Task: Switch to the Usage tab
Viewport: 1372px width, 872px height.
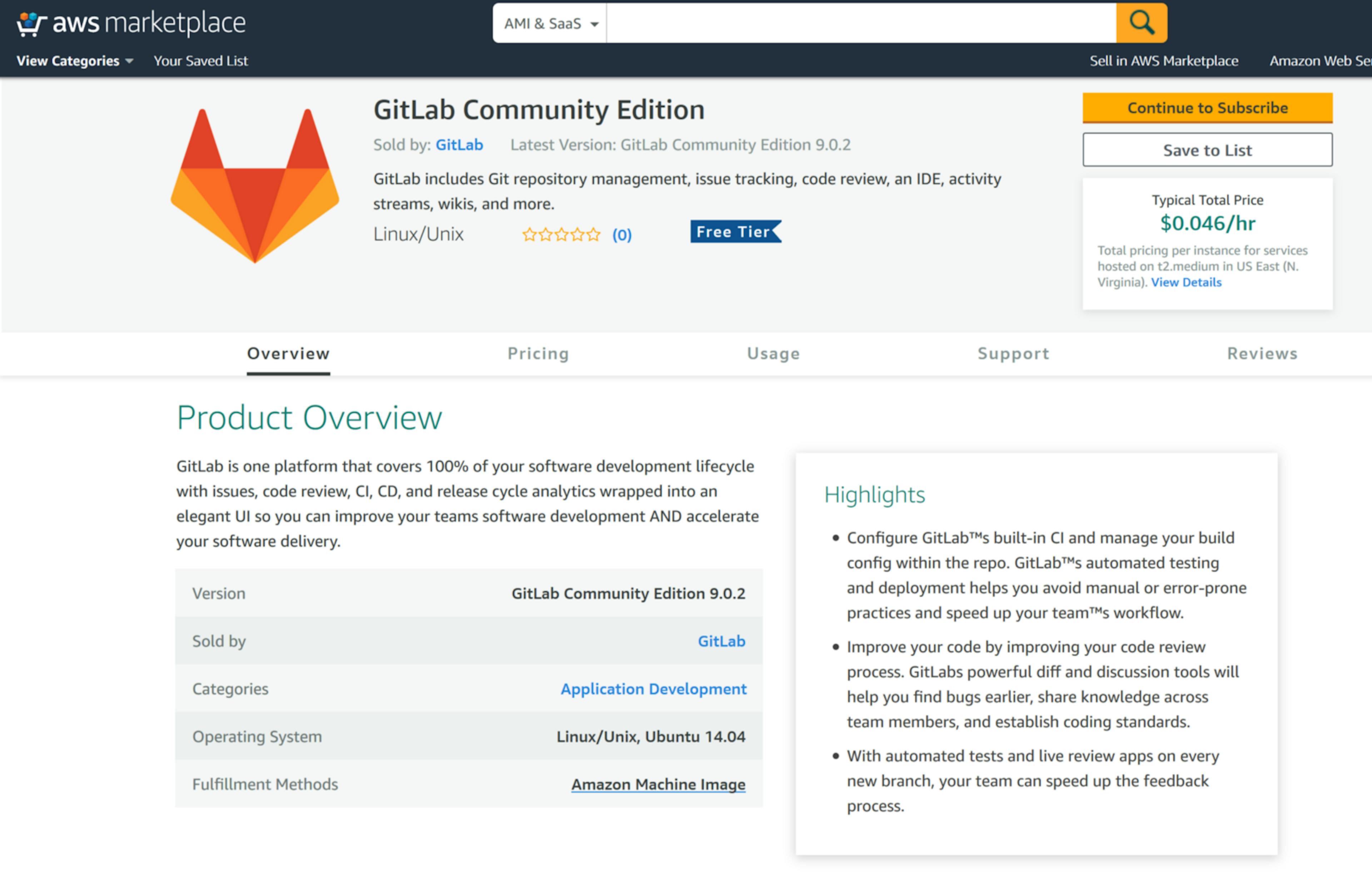Action: point(773,353)
